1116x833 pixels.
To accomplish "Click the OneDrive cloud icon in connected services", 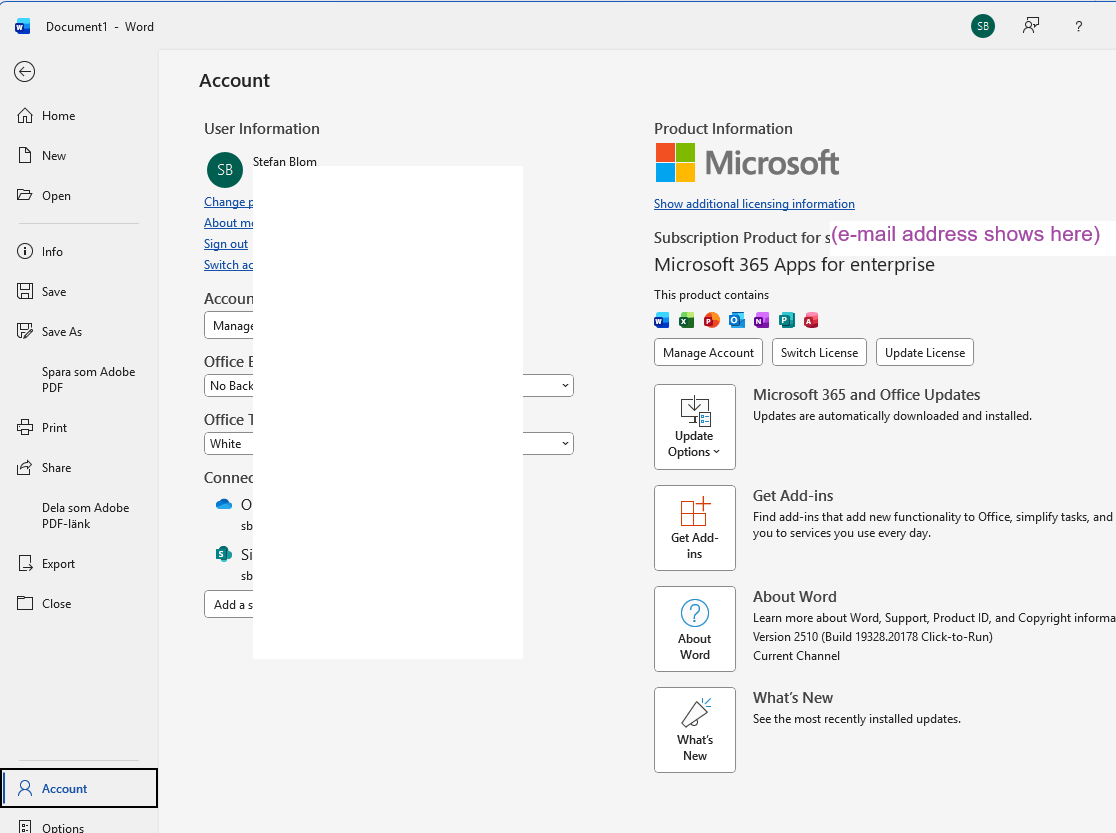I will click(223, 504).
